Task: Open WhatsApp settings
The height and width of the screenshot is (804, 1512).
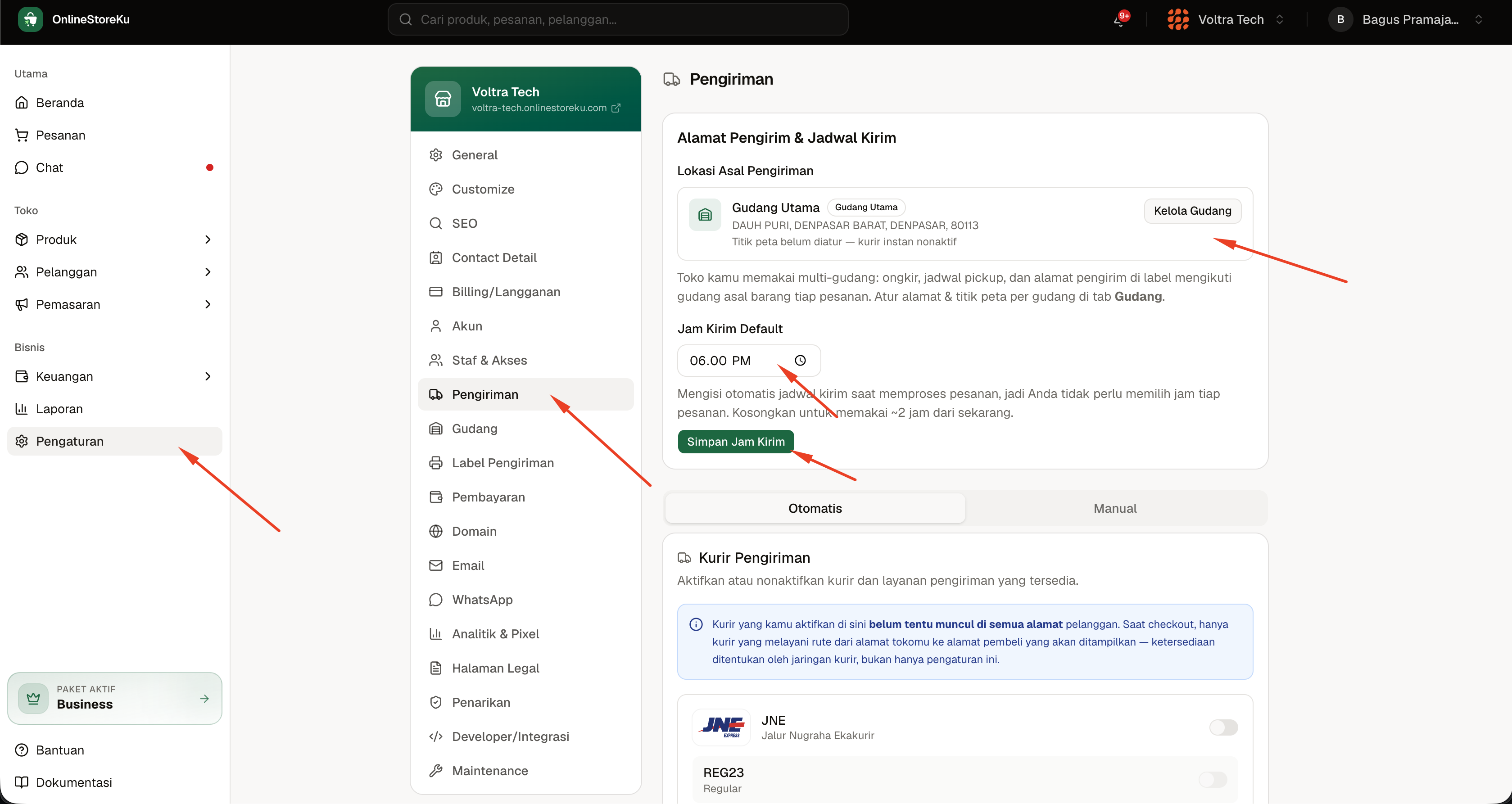Action: (525, 600)
